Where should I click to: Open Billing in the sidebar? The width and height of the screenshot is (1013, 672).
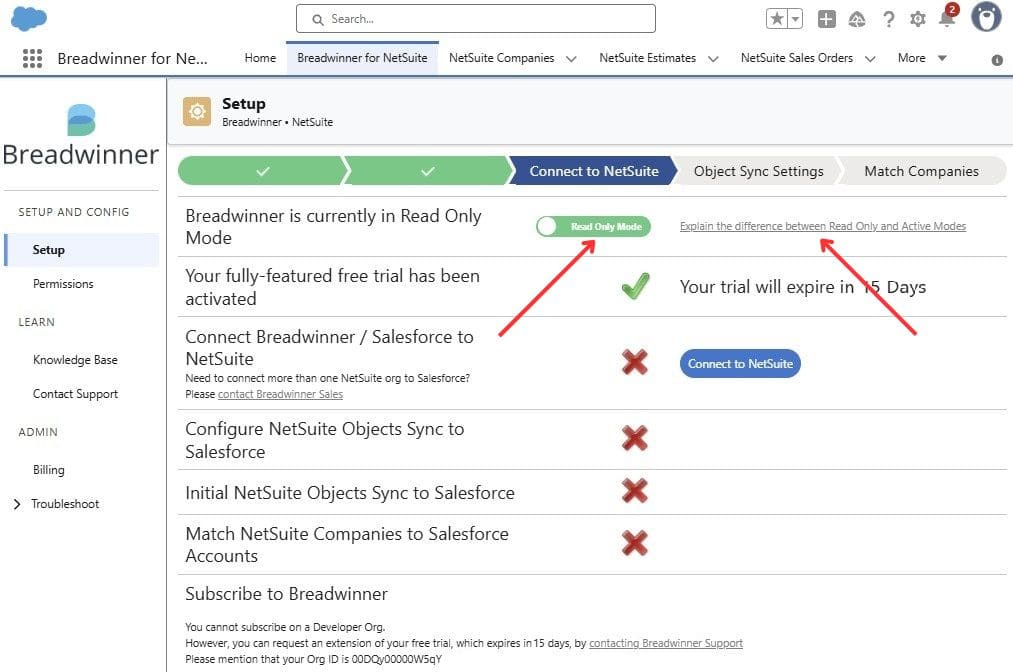point(48,470)
